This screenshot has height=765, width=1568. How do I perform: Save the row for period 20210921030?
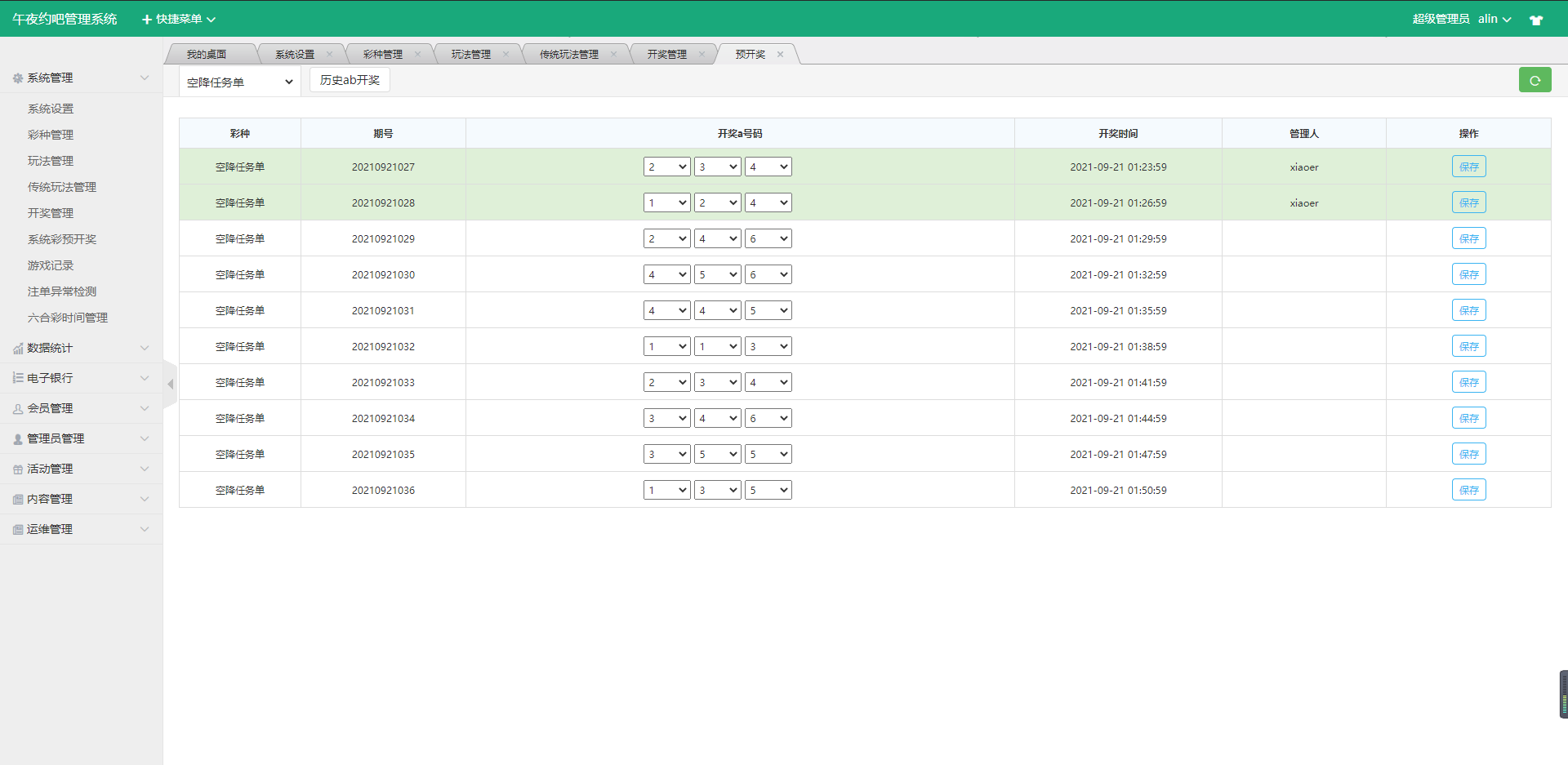pyautogui.click(x=1468, y=274)
